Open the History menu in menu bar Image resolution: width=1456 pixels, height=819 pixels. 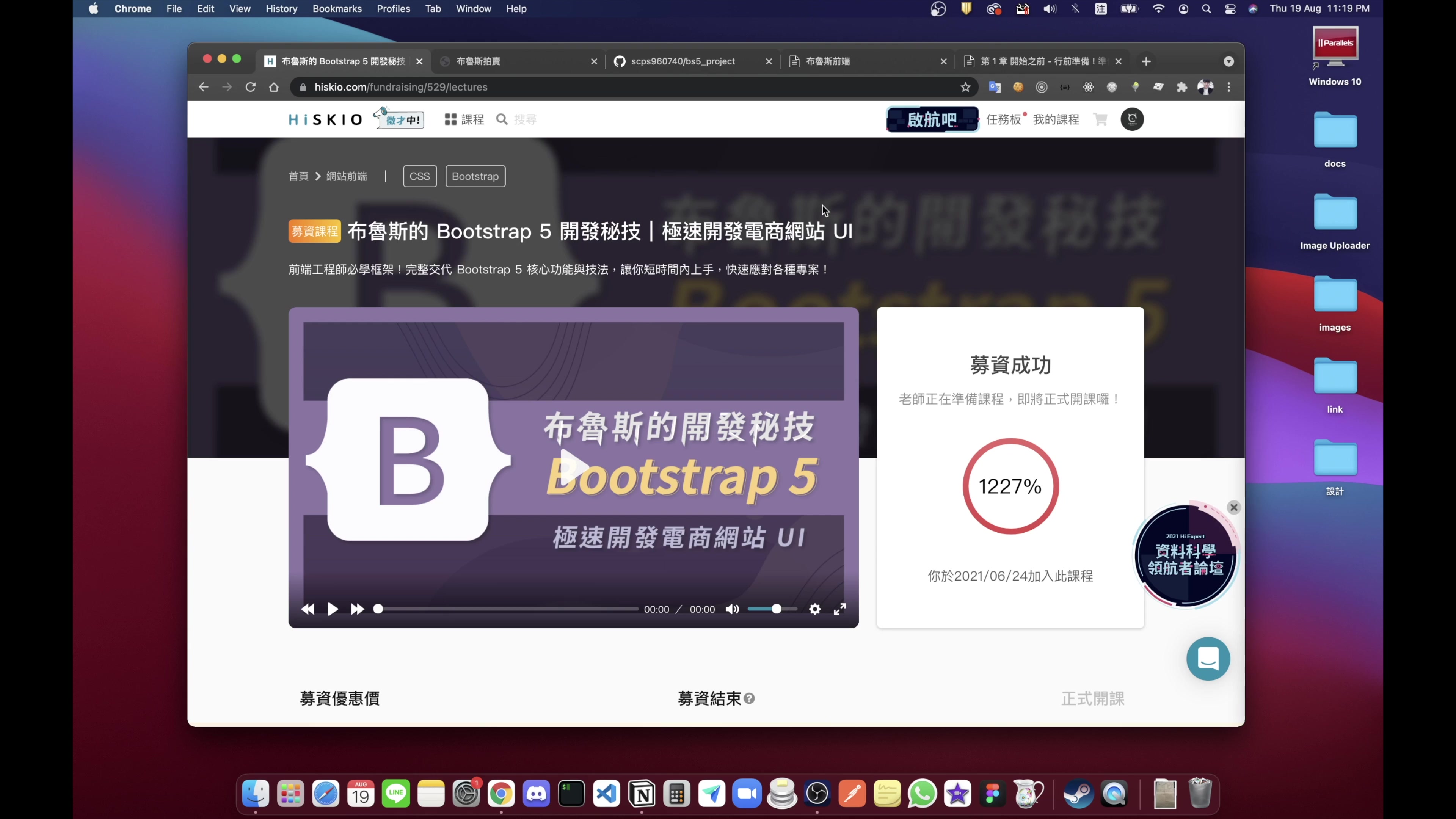tap(281, 8)
